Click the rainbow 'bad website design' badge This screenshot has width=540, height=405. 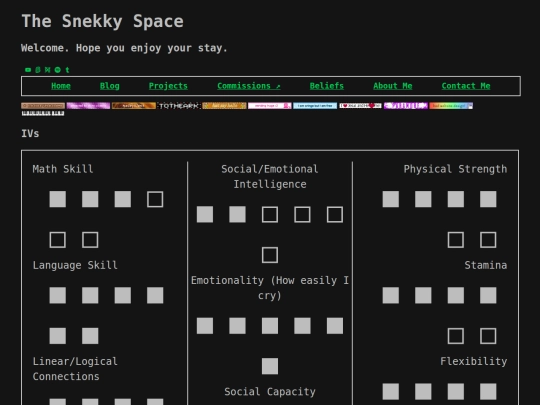(451, 106)
